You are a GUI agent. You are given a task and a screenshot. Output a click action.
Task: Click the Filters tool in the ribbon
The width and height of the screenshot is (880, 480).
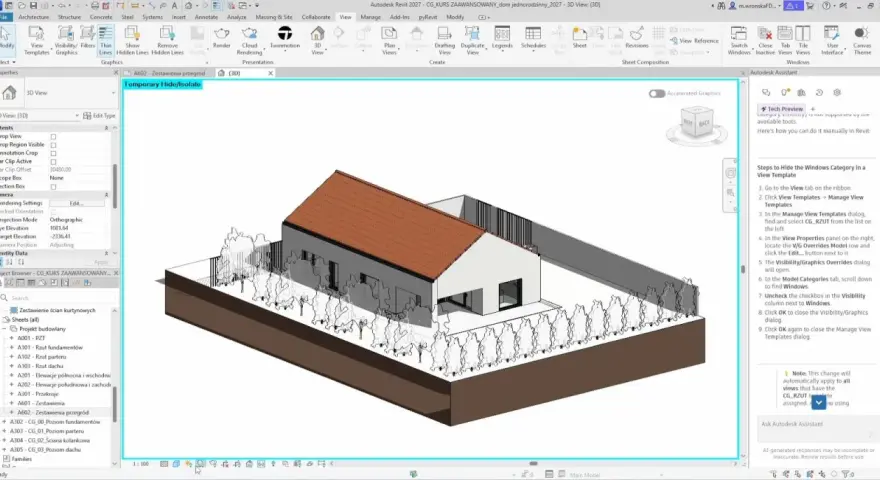[88, 38]
